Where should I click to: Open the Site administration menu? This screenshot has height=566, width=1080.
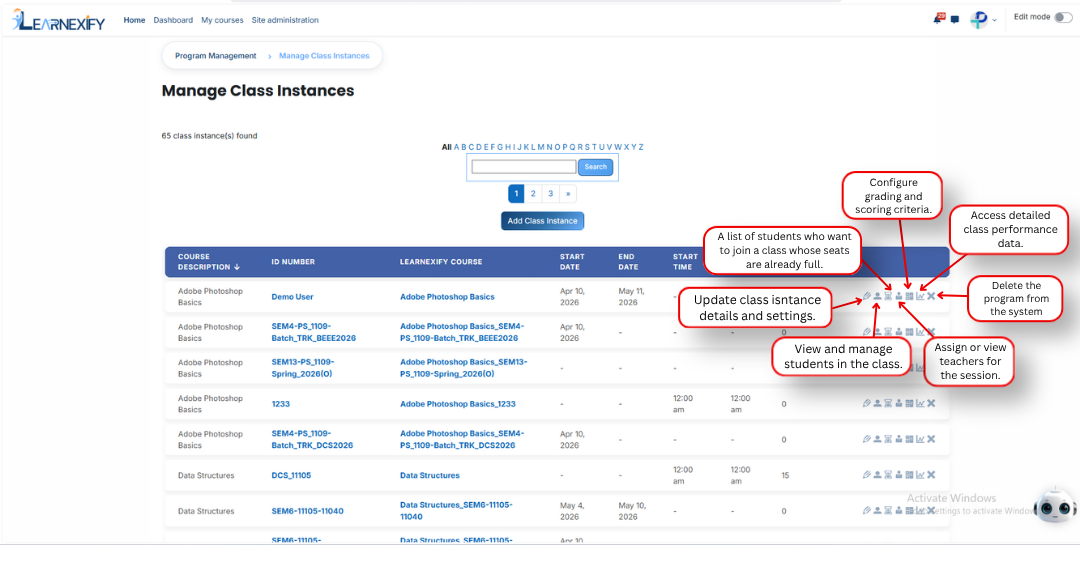tap(284, 20)
